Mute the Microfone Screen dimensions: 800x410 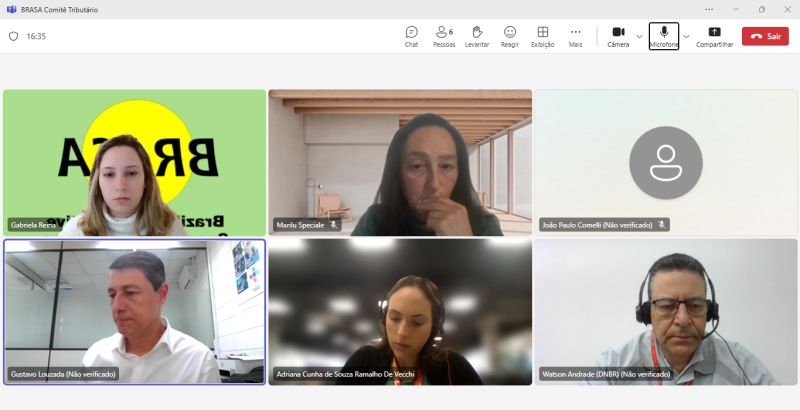click(663, 36)
